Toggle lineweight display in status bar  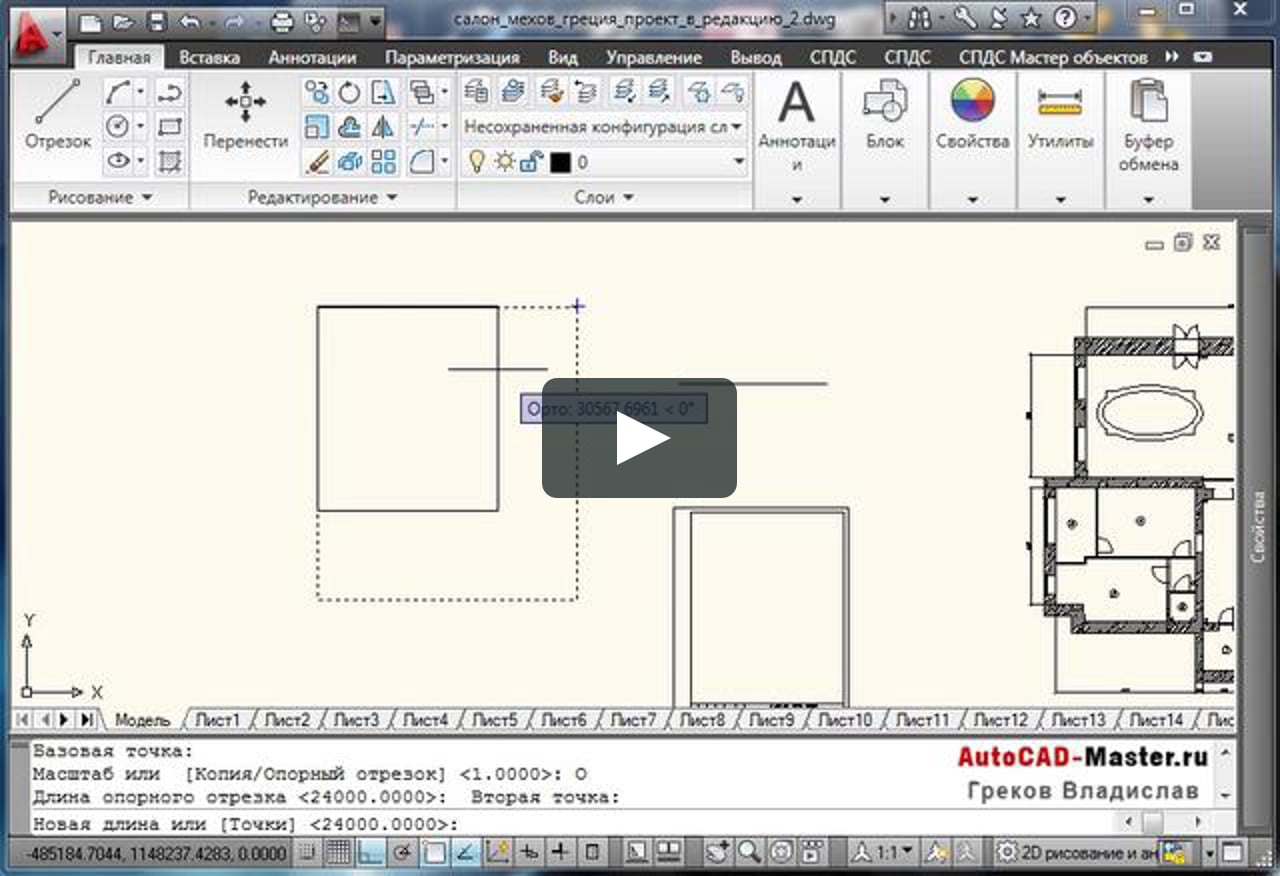560,853
